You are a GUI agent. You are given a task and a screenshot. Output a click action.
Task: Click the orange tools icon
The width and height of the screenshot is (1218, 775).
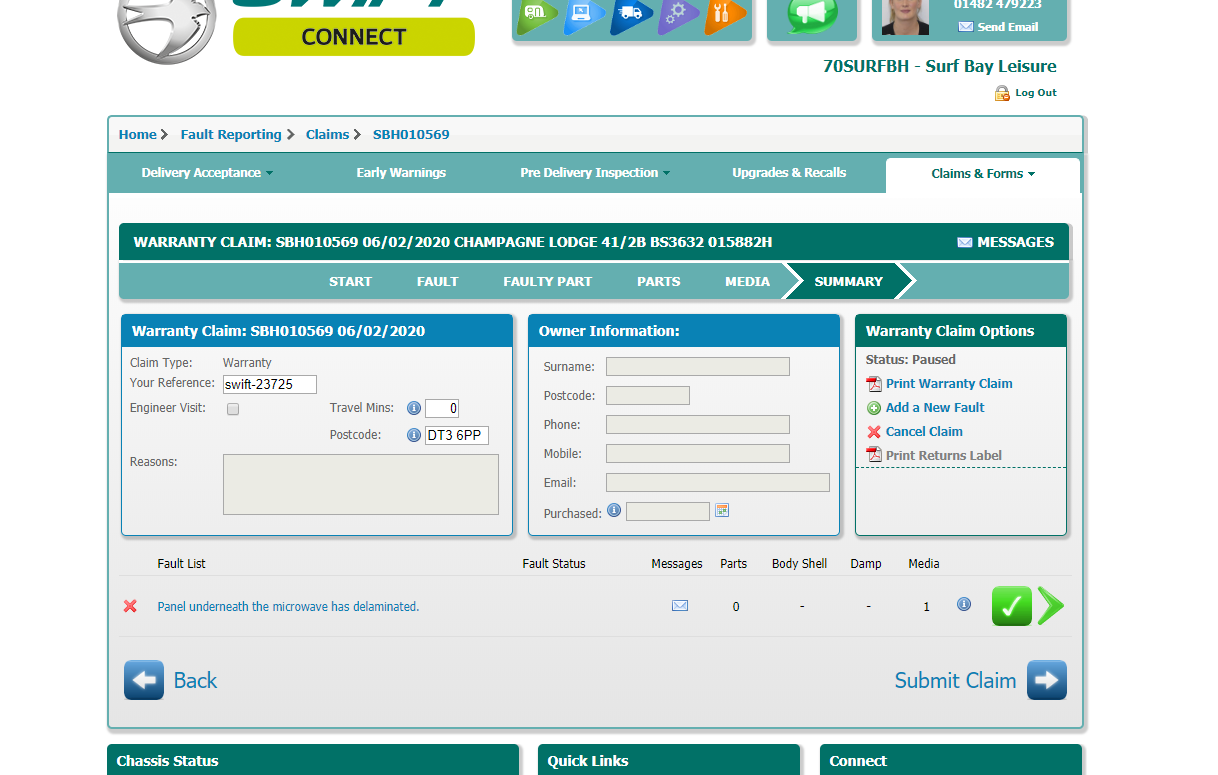click(725, 14)
